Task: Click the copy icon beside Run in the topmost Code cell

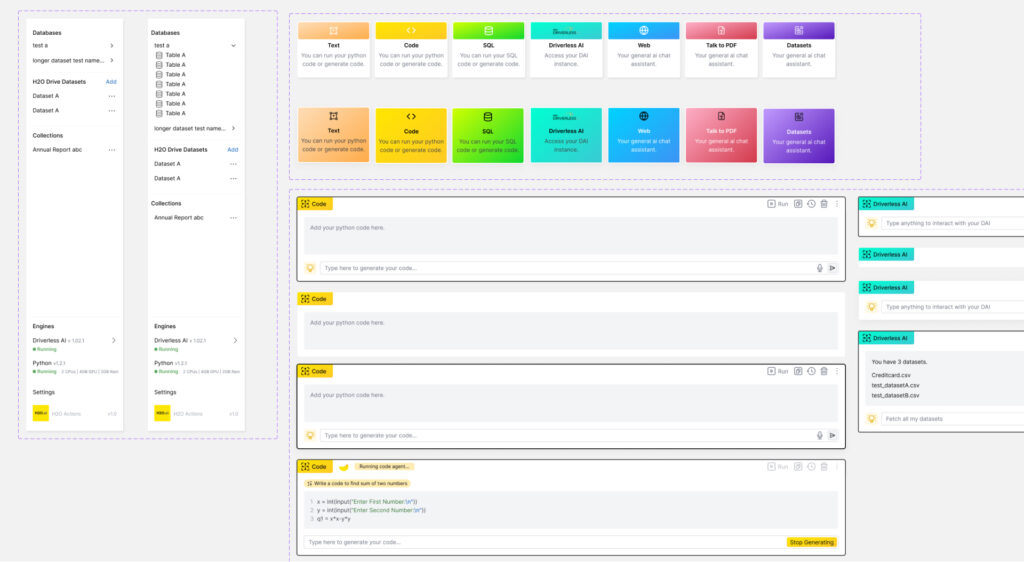Action: pos(798,204)
